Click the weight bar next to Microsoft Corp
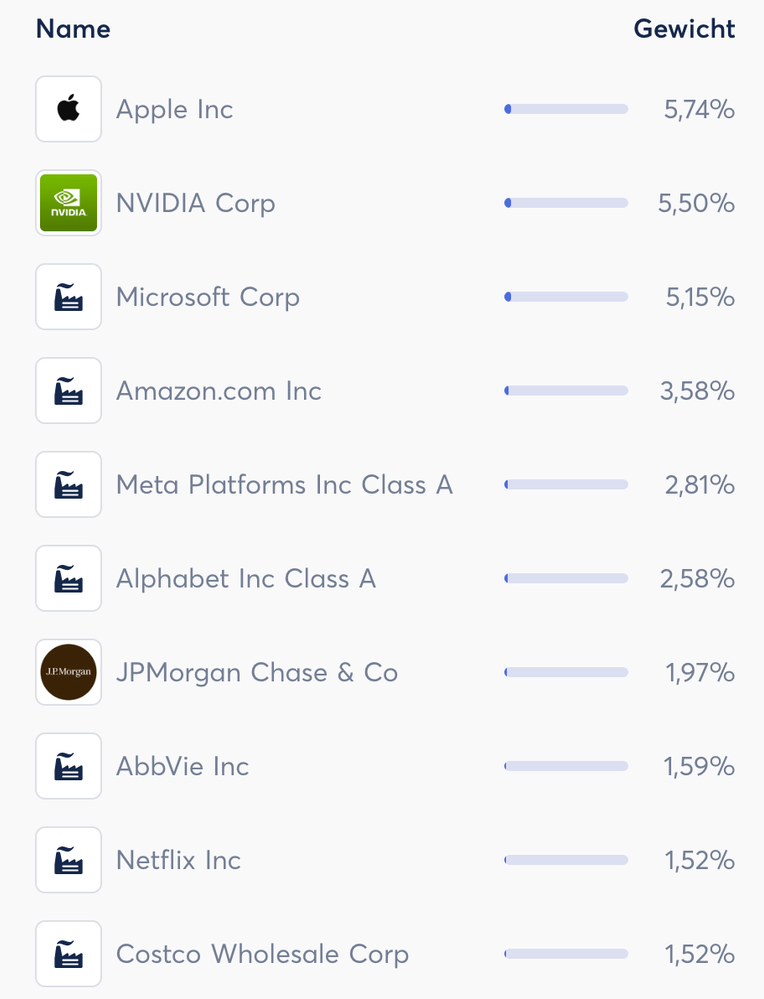Viewport: 764px width, 999px height. 566,296
